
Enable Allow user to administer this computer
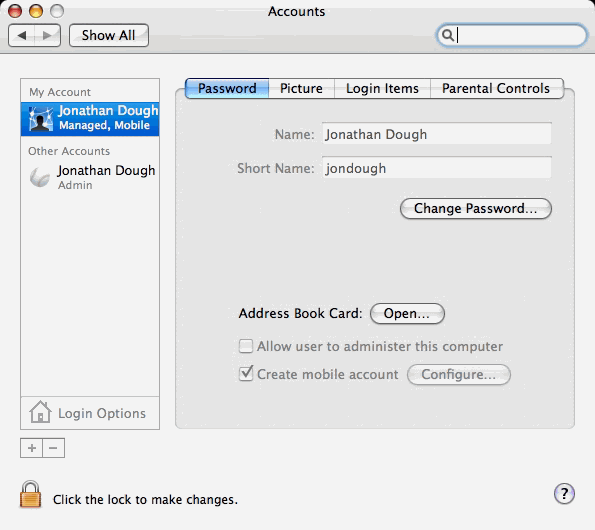pos(246,346)
